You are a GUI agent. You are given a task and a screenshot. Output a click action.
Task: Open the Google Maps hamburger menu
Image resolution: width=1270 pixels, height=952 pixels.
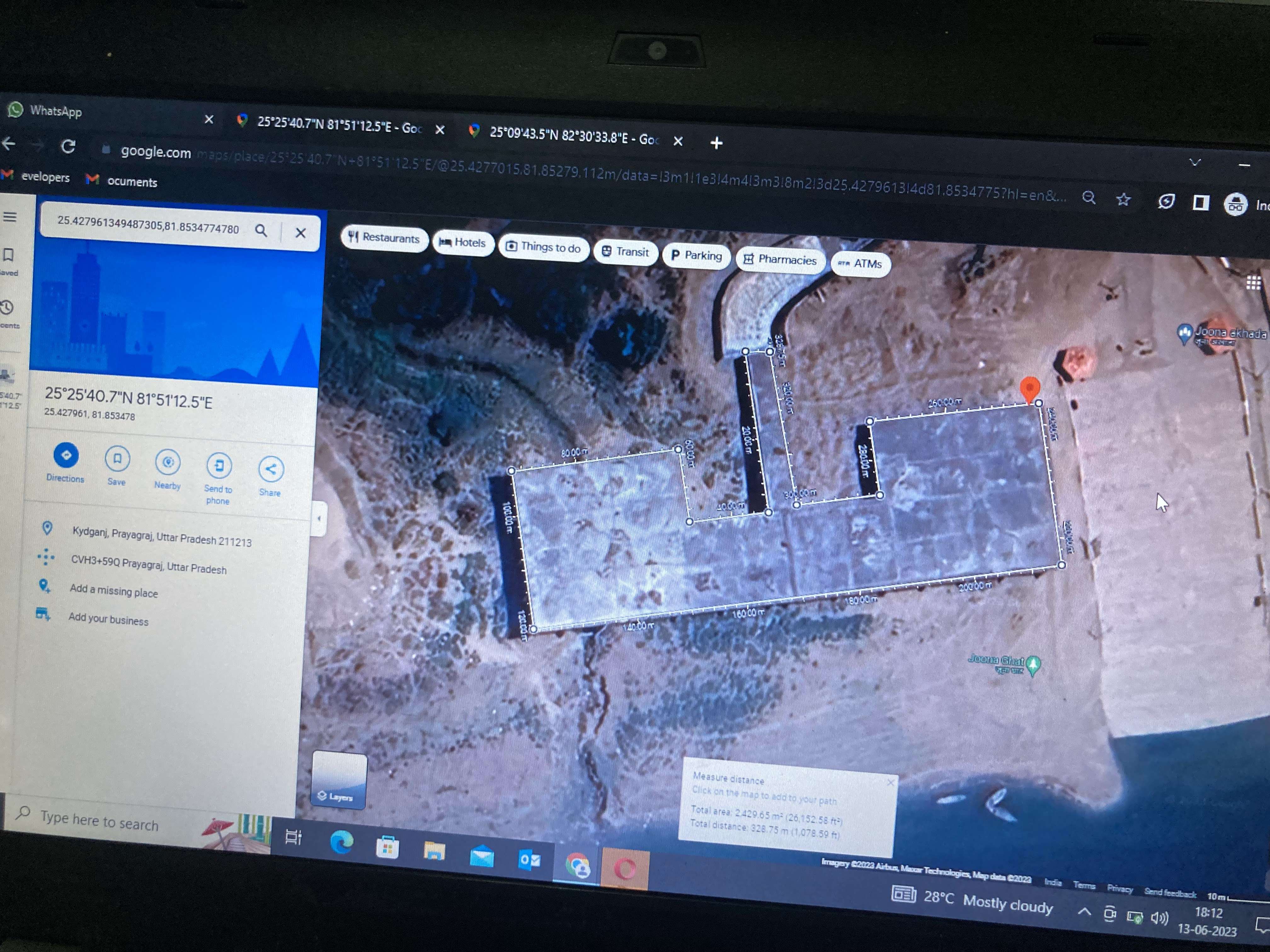tap(10, 217)
